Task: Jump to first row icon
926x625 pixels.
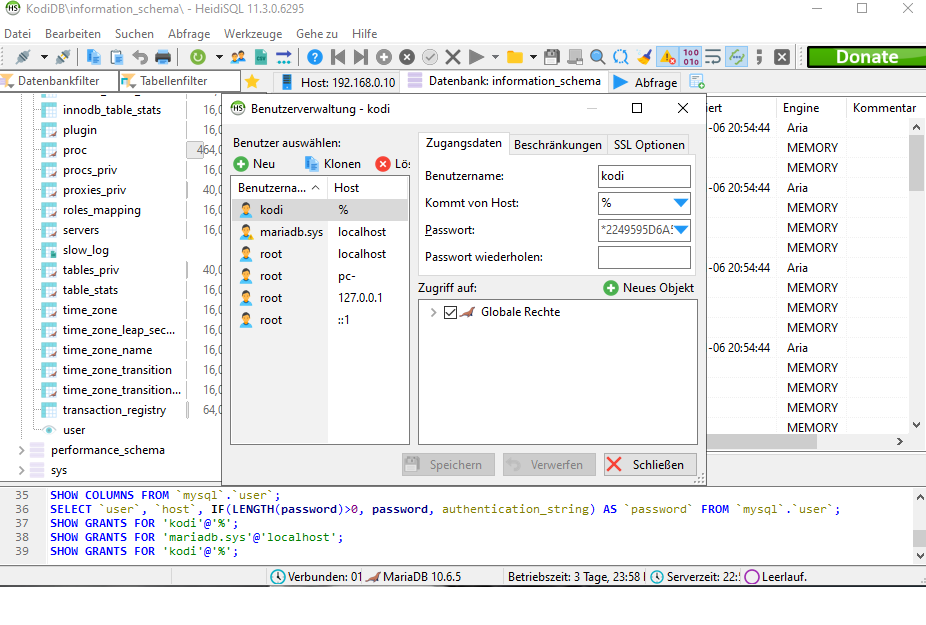Action: click(338, 57)
